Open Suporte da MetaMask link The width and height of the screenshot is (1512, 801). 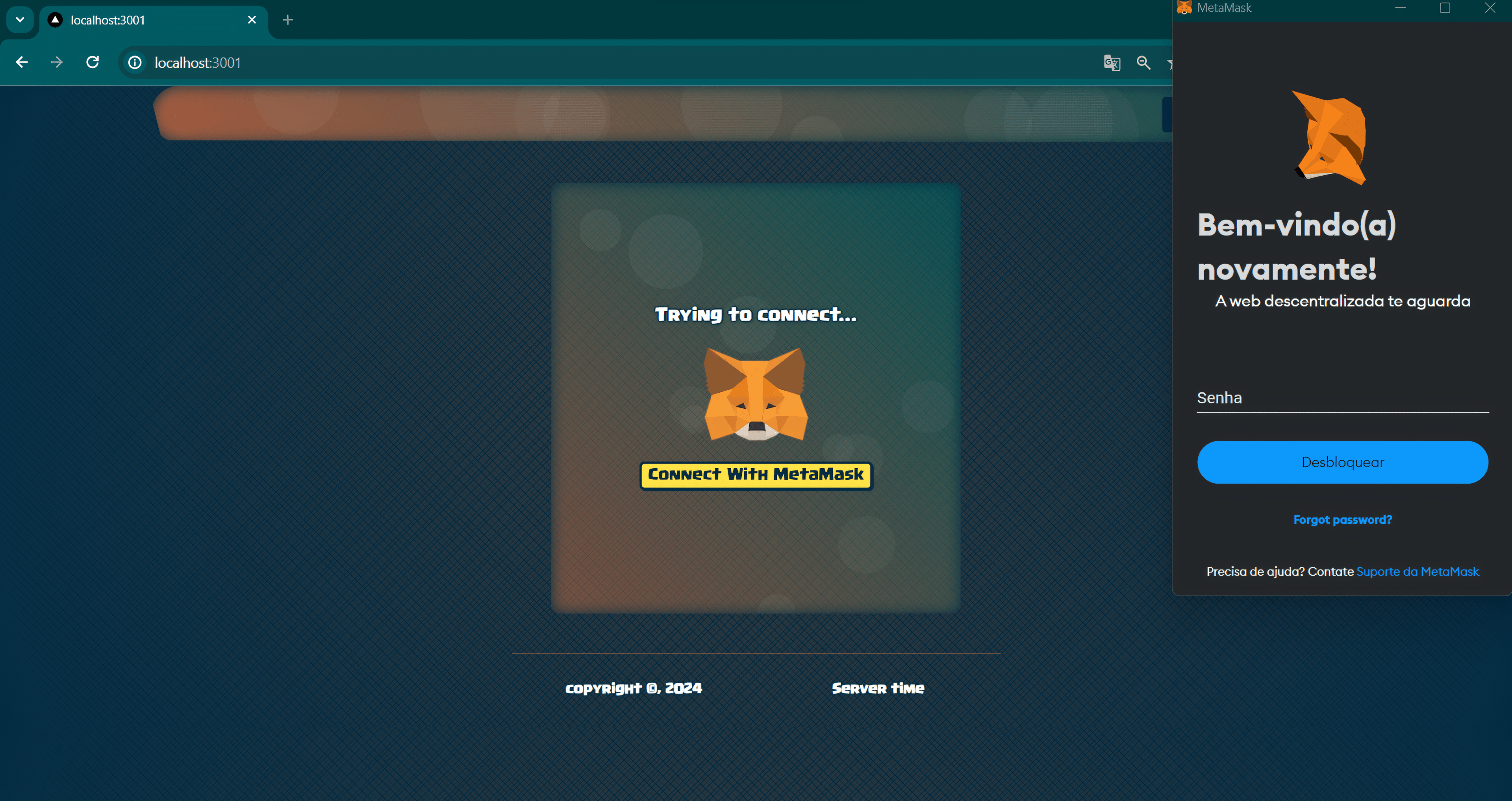pos(1417,571)
